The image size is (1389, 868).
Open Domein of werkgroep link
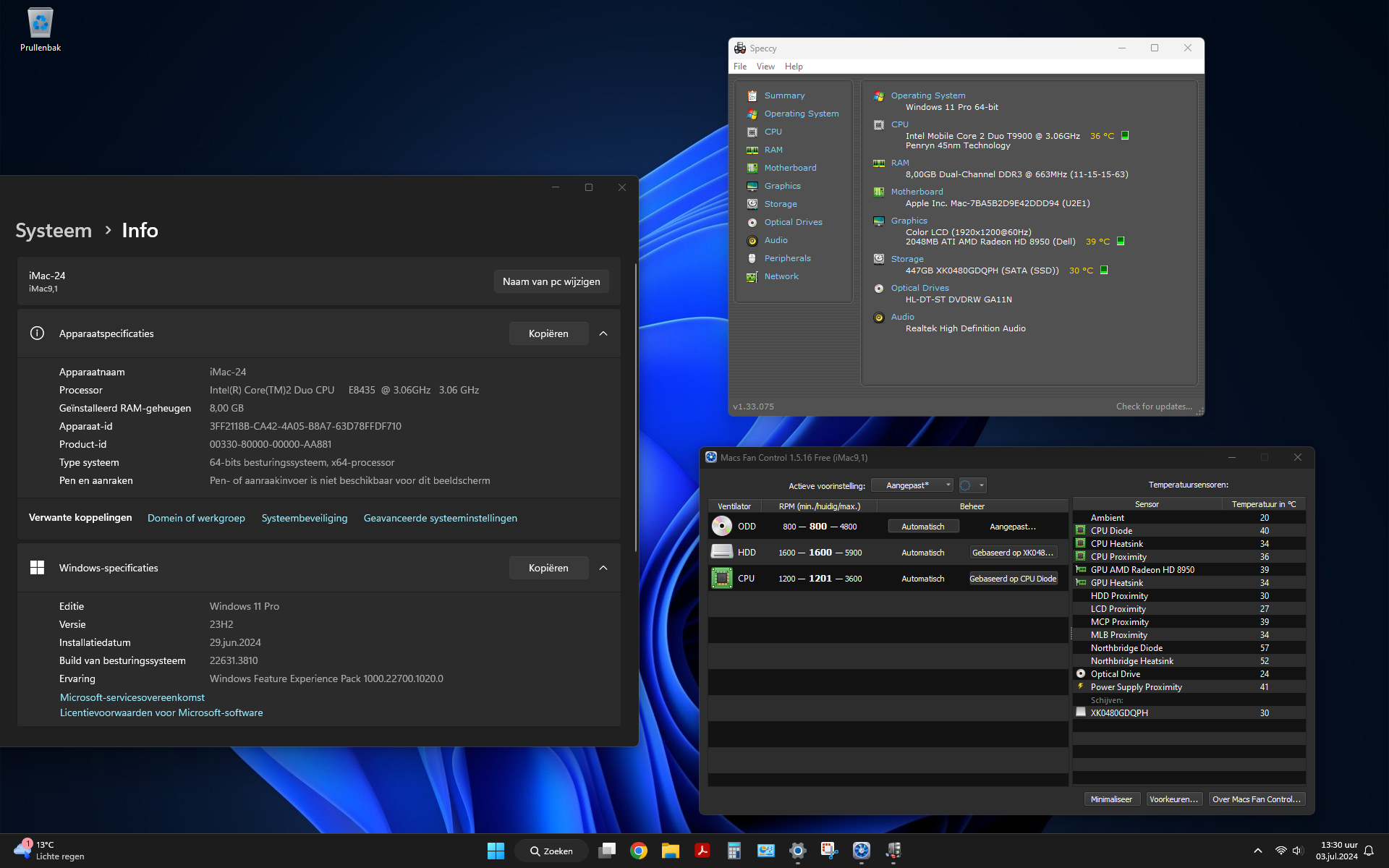(196, 518)
